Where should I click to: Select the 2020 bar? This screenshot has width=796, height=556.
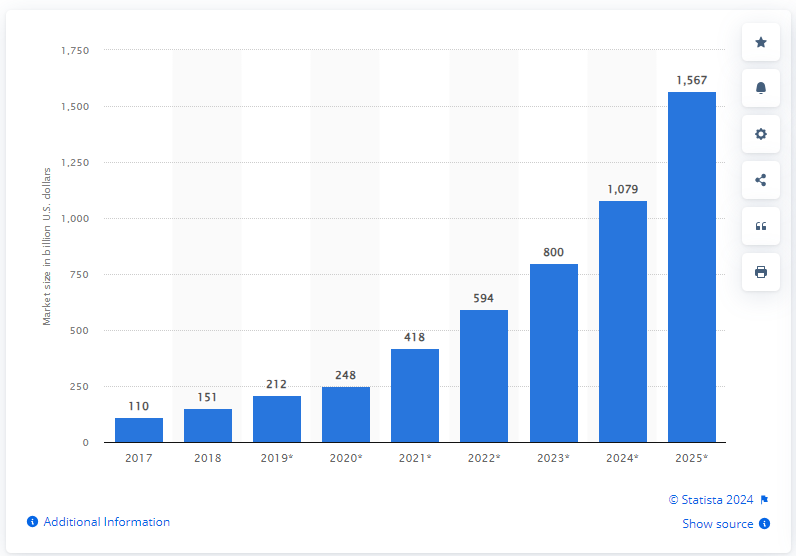click(346, 414)
